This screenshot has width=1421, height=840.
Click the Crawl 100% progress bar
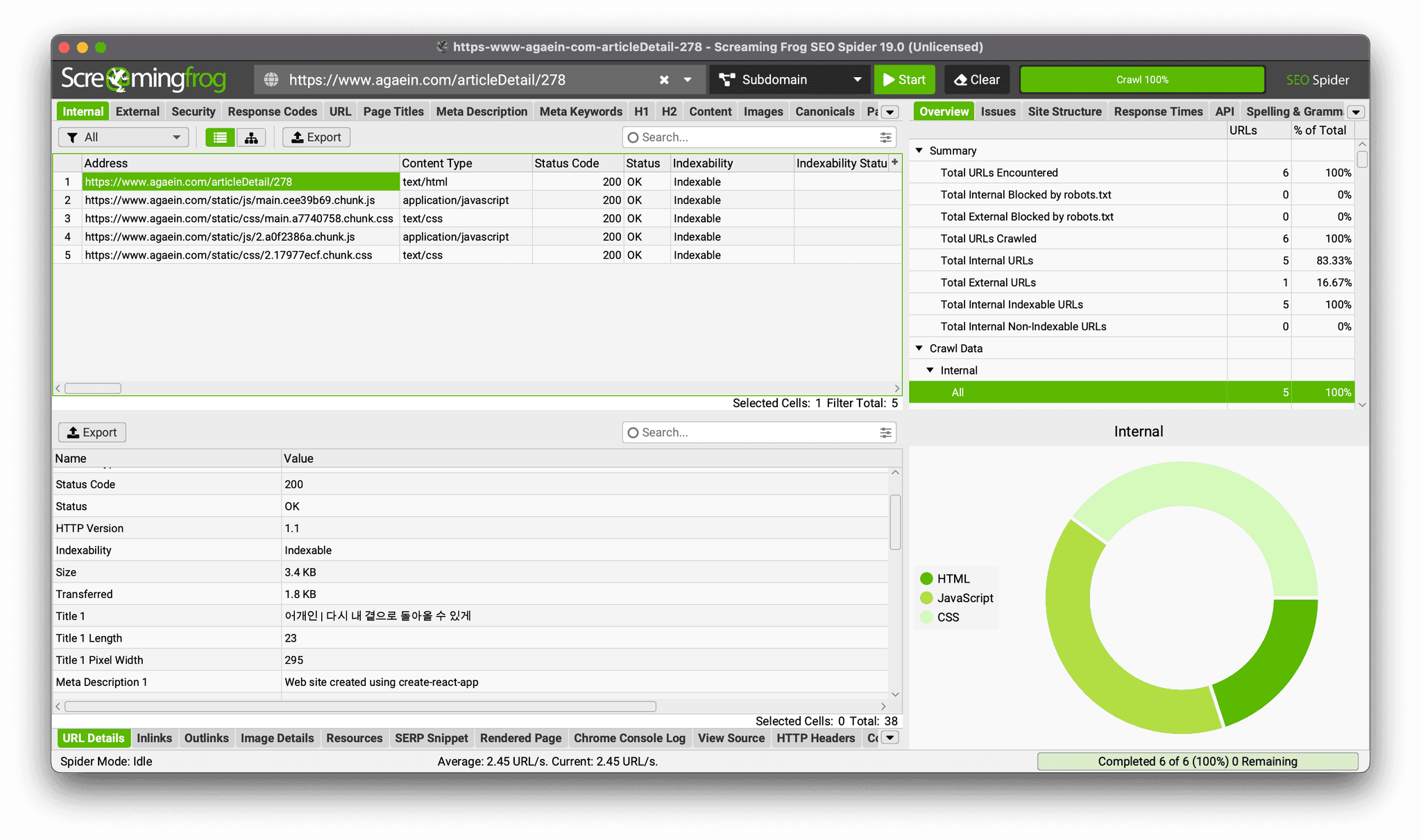pos(1142,80)
